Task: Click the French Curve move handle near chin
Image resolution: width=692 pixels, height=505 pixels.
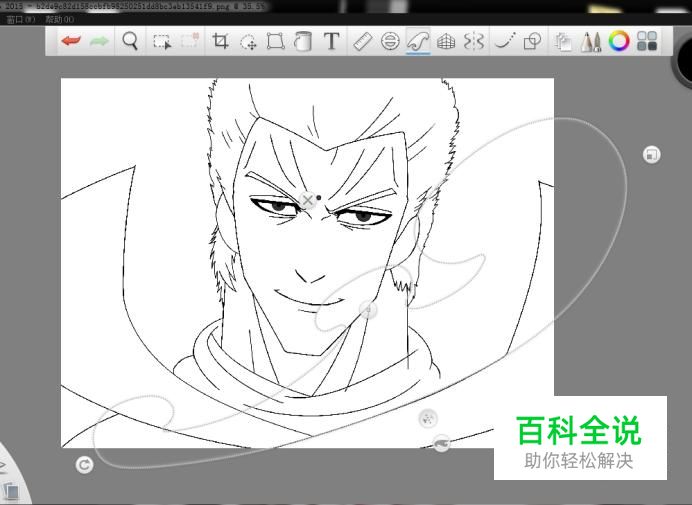Action: [368, 310]
